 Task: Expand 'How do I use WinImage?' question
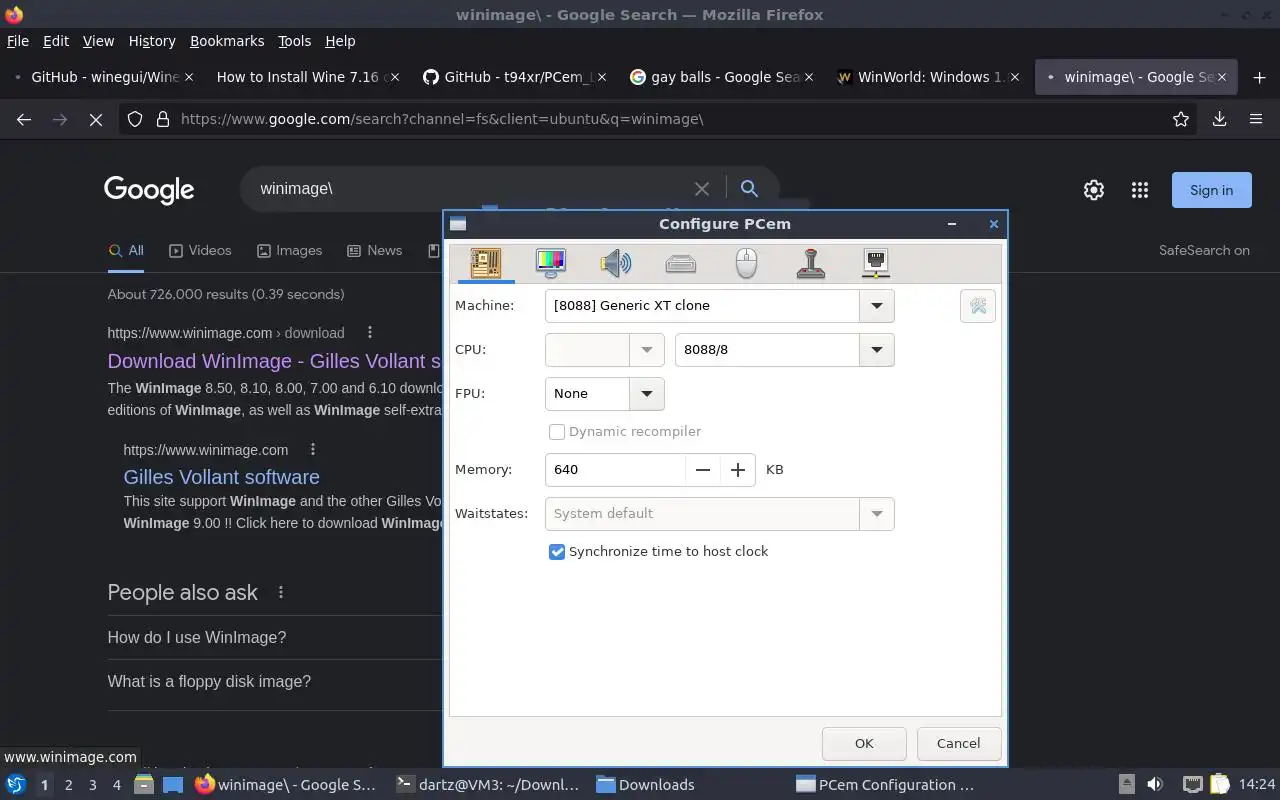(275, 637)
